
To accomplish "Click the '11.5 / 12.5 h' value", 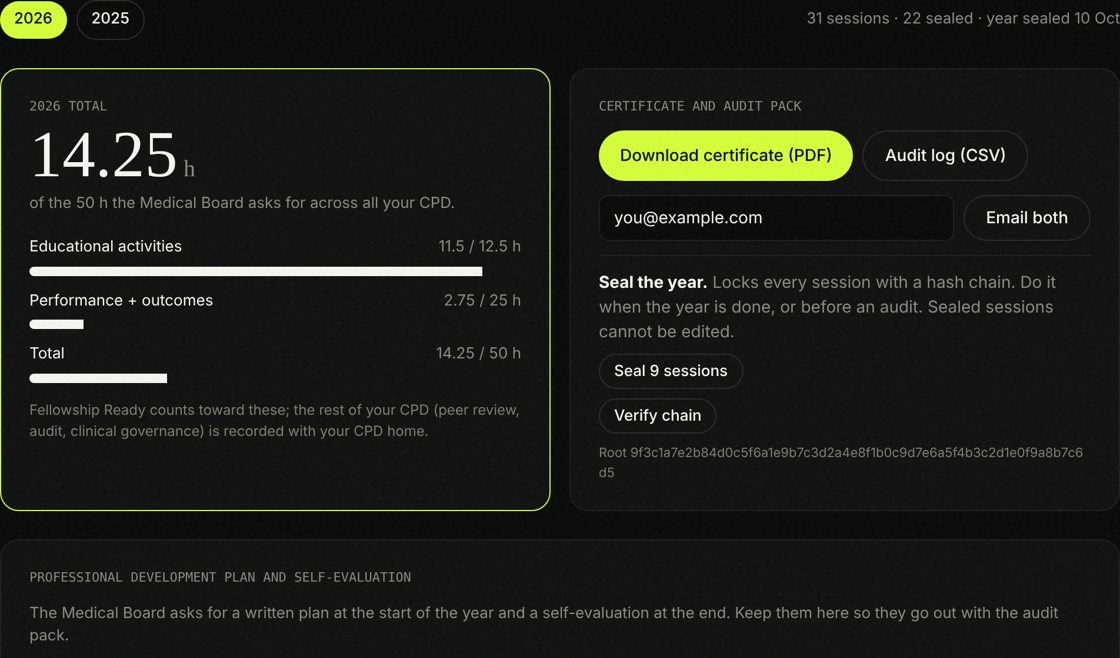I will pos(479,246).
